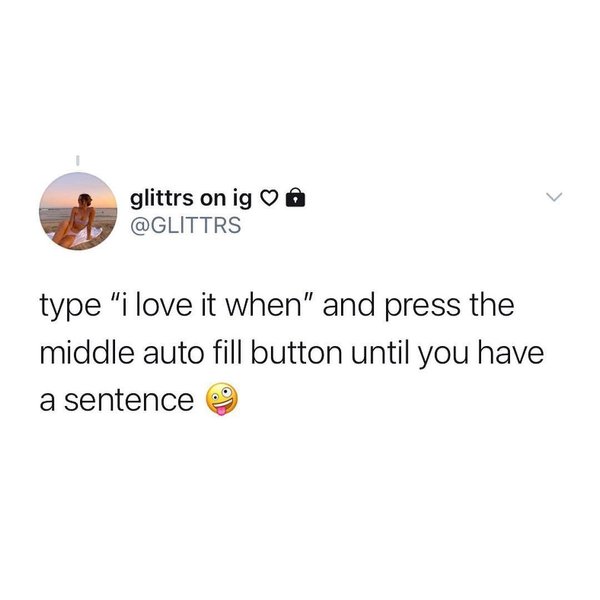Viewport: 600px width, 600px height.
Task: Open the 'glittrs on ig' display name
Action: click(x=191, y=199)
